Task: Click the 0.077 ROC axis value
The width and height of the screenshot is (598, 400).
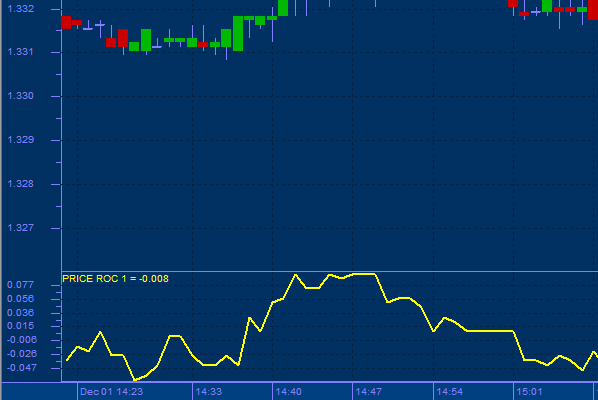Action: point(21,285)
